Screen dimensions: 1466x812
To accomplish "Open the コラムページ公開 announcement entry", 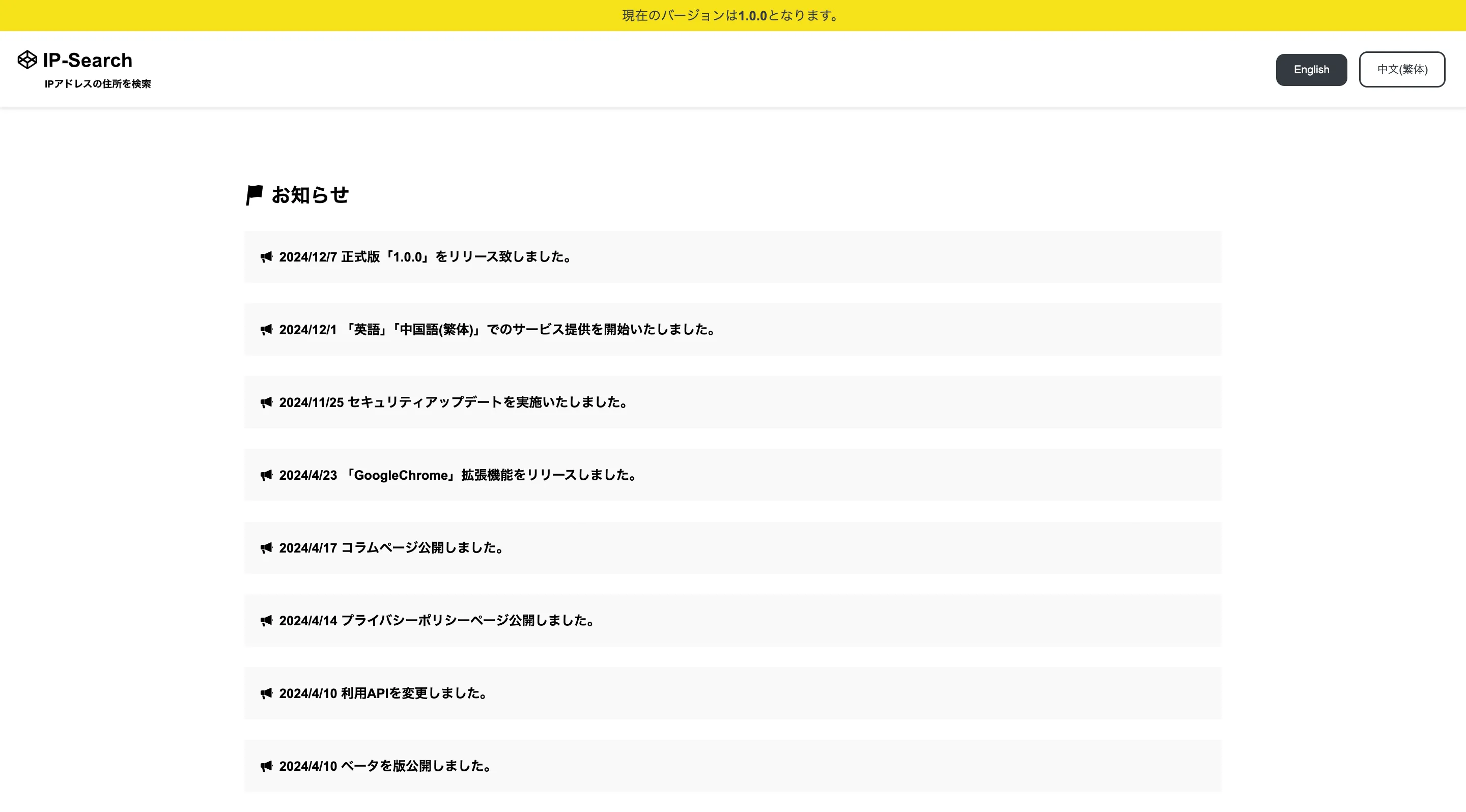I will point(732,547).
